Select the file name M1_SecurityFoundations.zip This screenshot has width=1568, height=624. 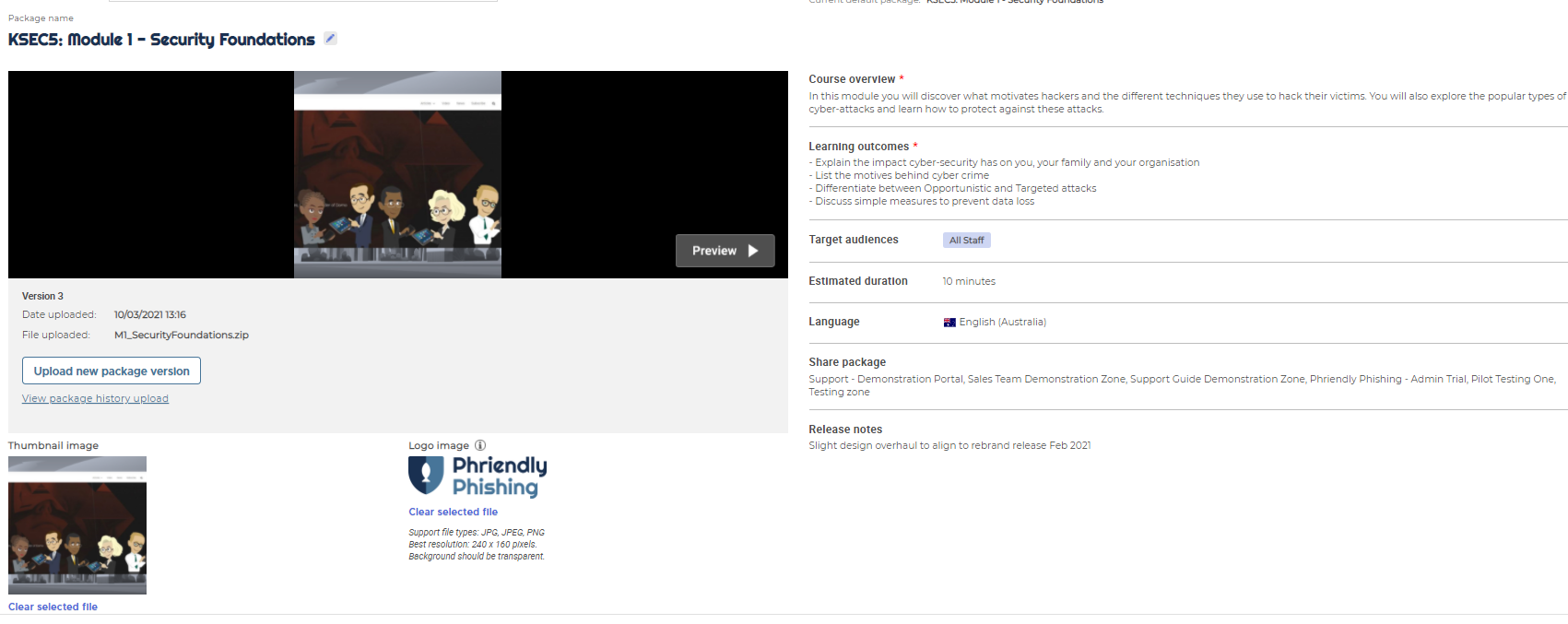pyautogui.click(x=182, y=336)
